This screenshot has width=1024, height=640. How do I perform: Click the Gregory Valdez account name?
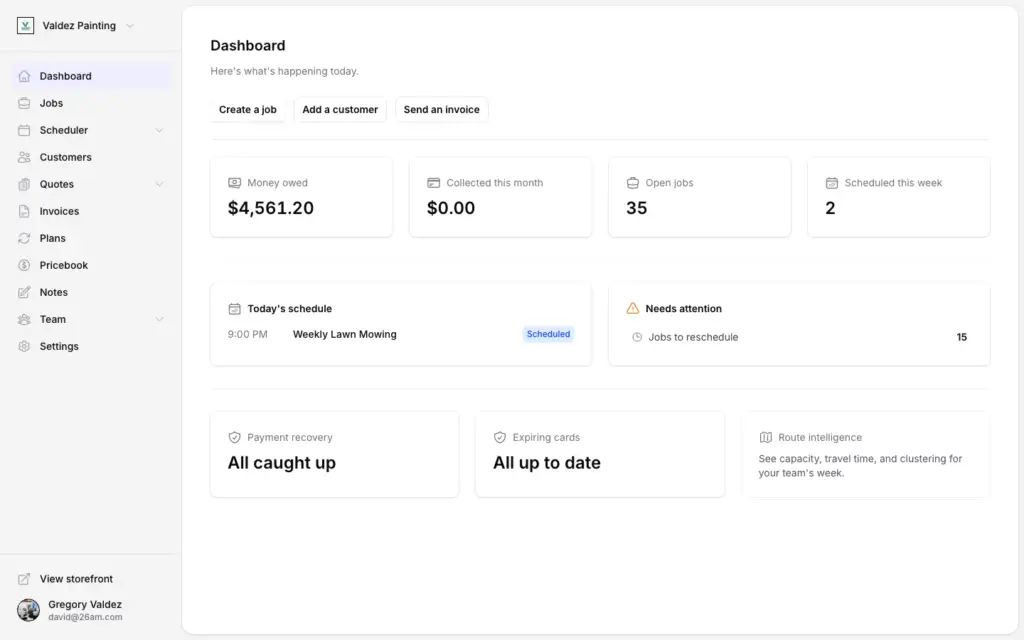point(85,605)
